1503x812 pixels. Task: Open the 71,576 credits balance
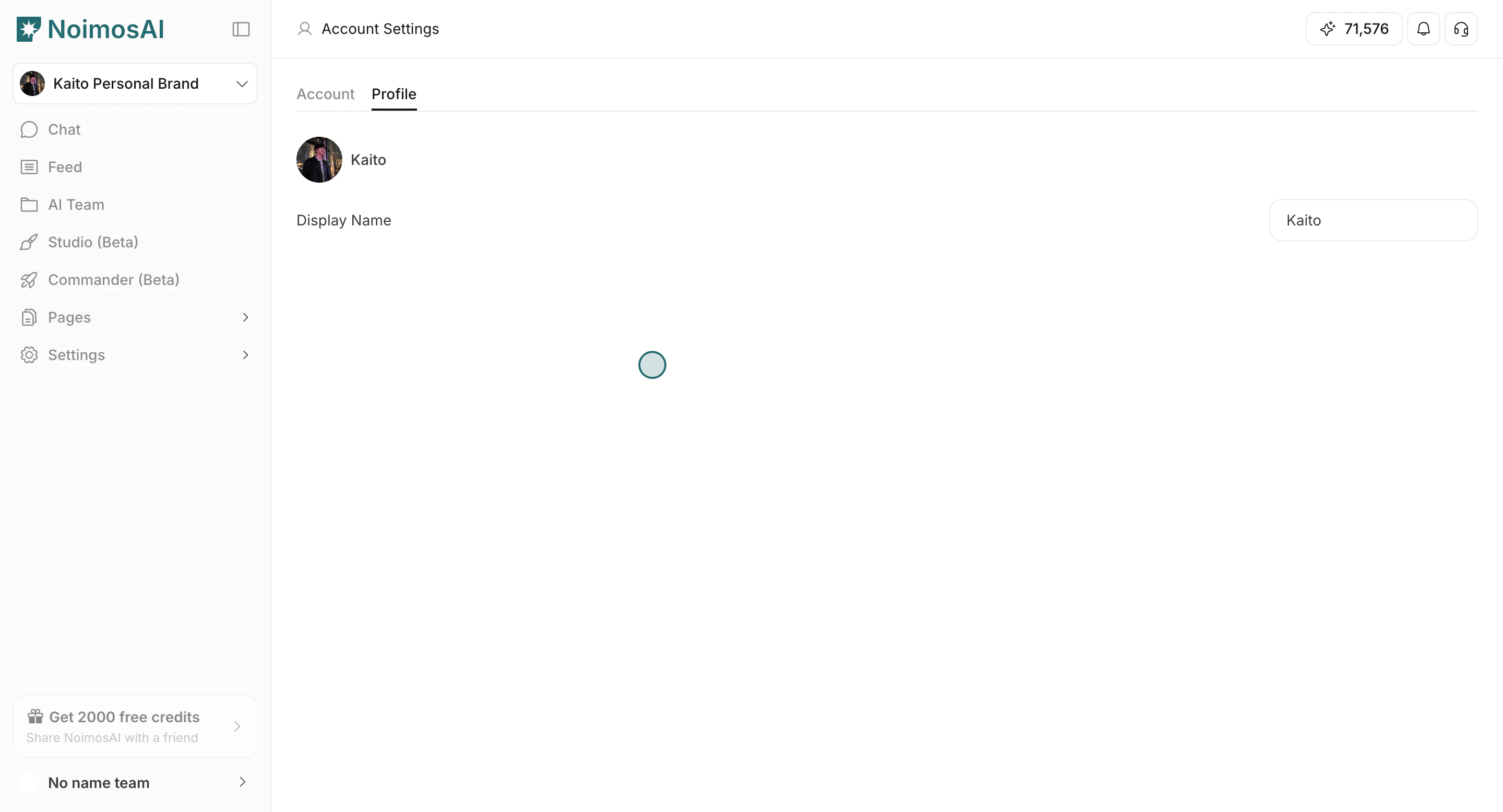[1354, 29]
